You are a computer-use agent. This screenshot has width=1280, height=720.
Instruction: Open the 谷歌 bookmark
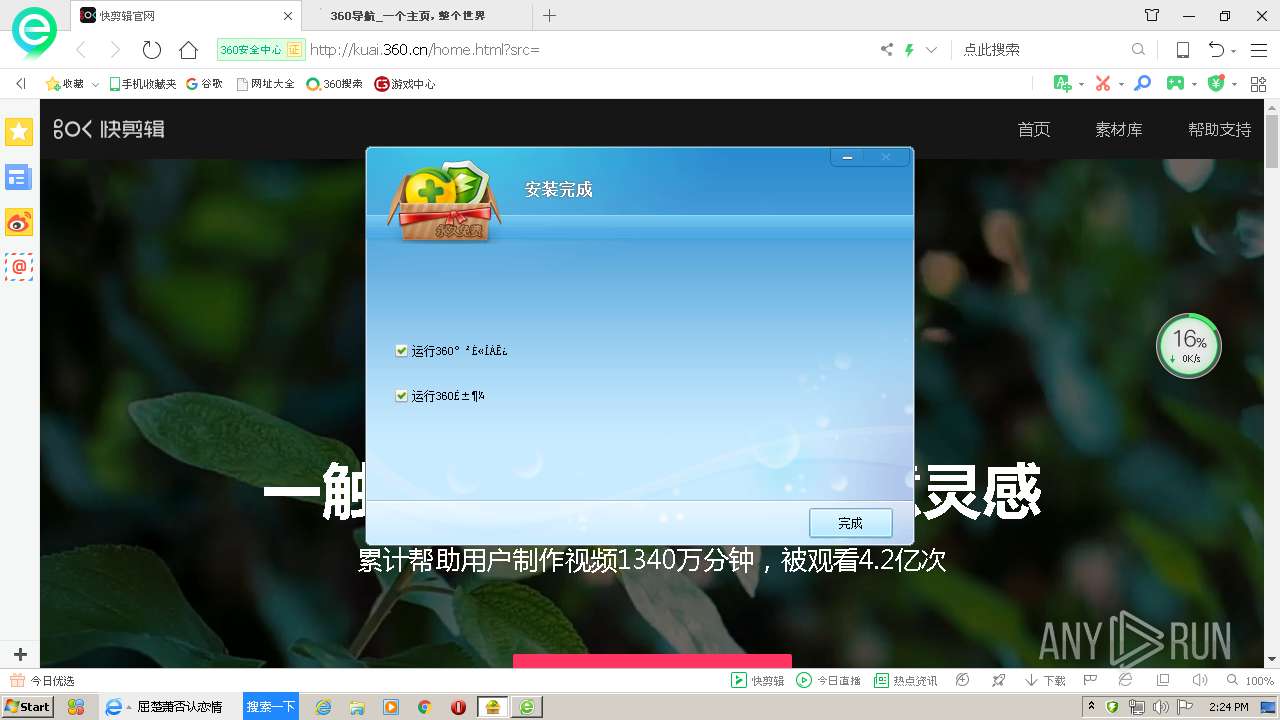[x=205, y=84]
